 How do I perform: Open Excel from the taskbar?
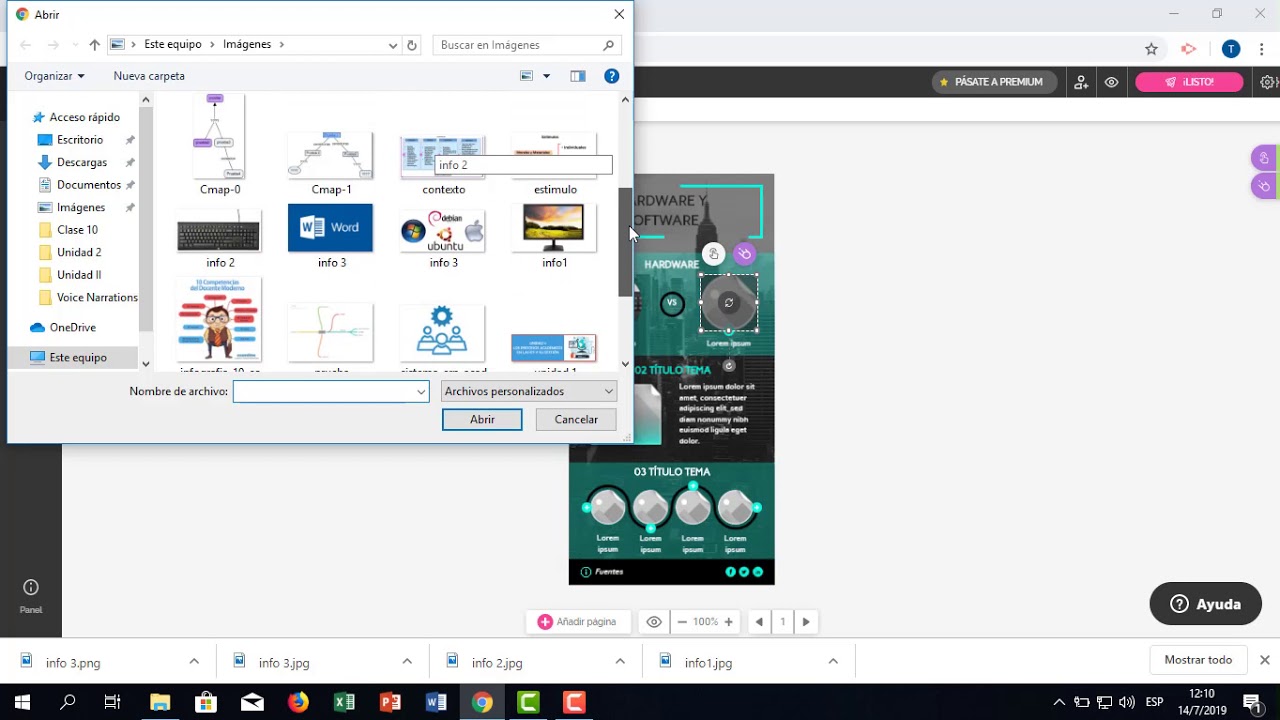(344, 702)
